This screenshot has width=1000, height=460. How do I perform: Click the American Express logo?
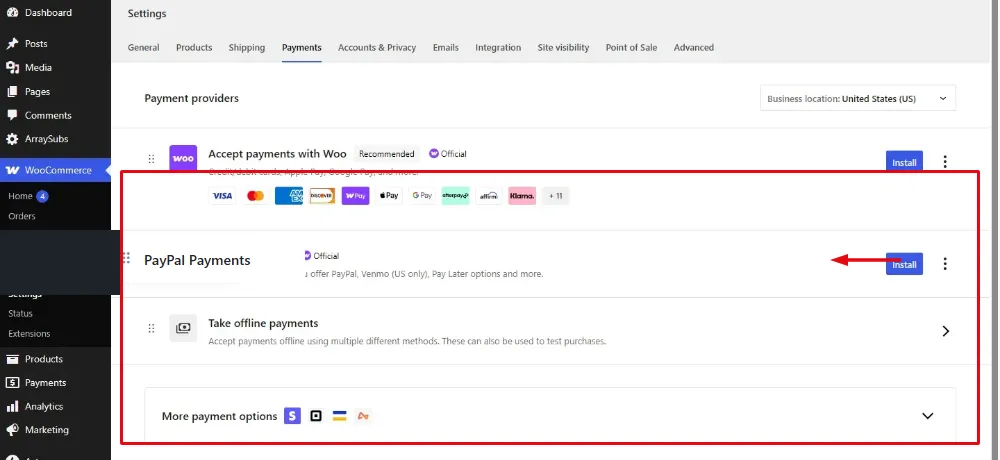coord(289,196)
